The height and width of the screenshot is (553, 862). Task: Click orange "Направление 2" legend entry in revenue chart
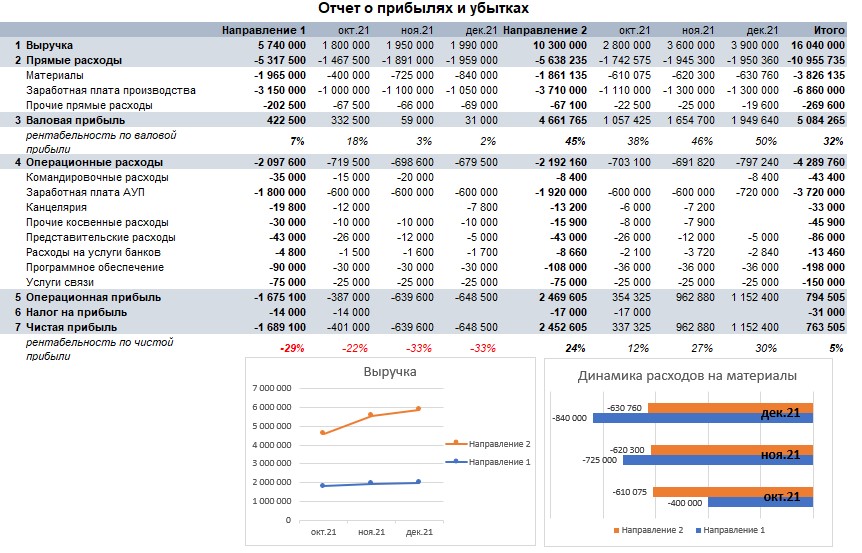(498, 443)
